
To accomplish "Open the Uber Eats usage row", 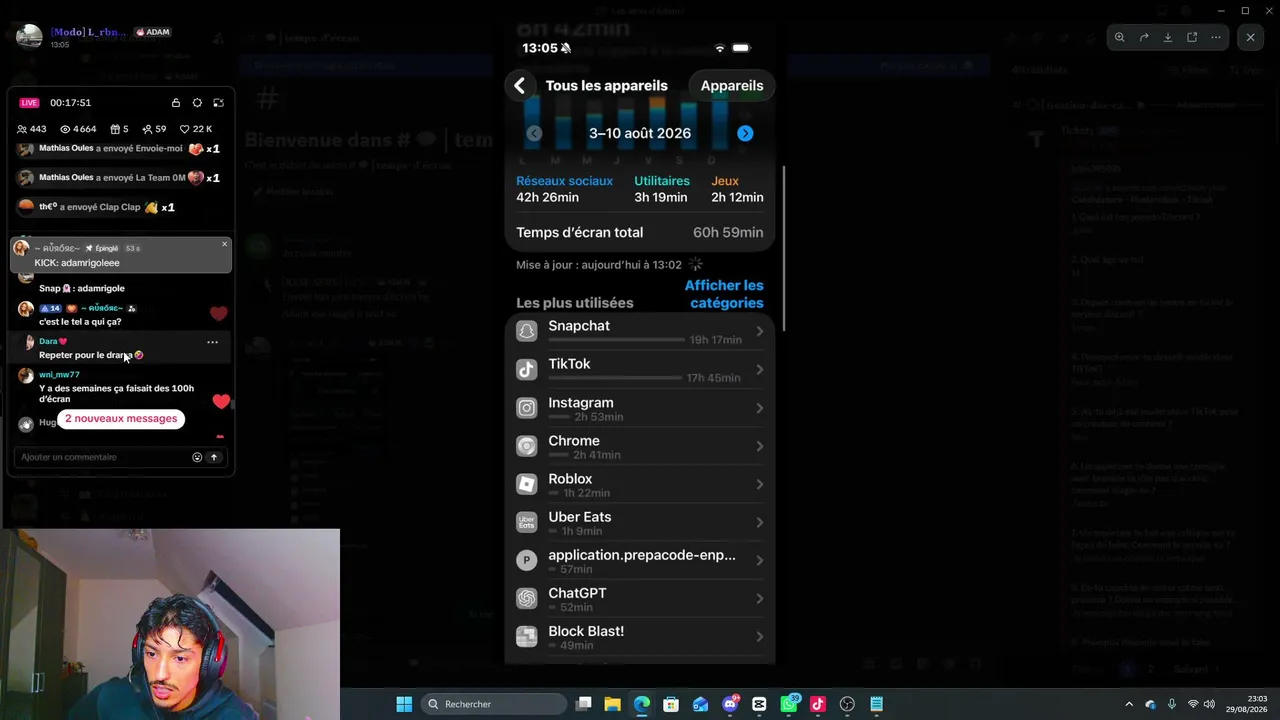I will (640, 522).
